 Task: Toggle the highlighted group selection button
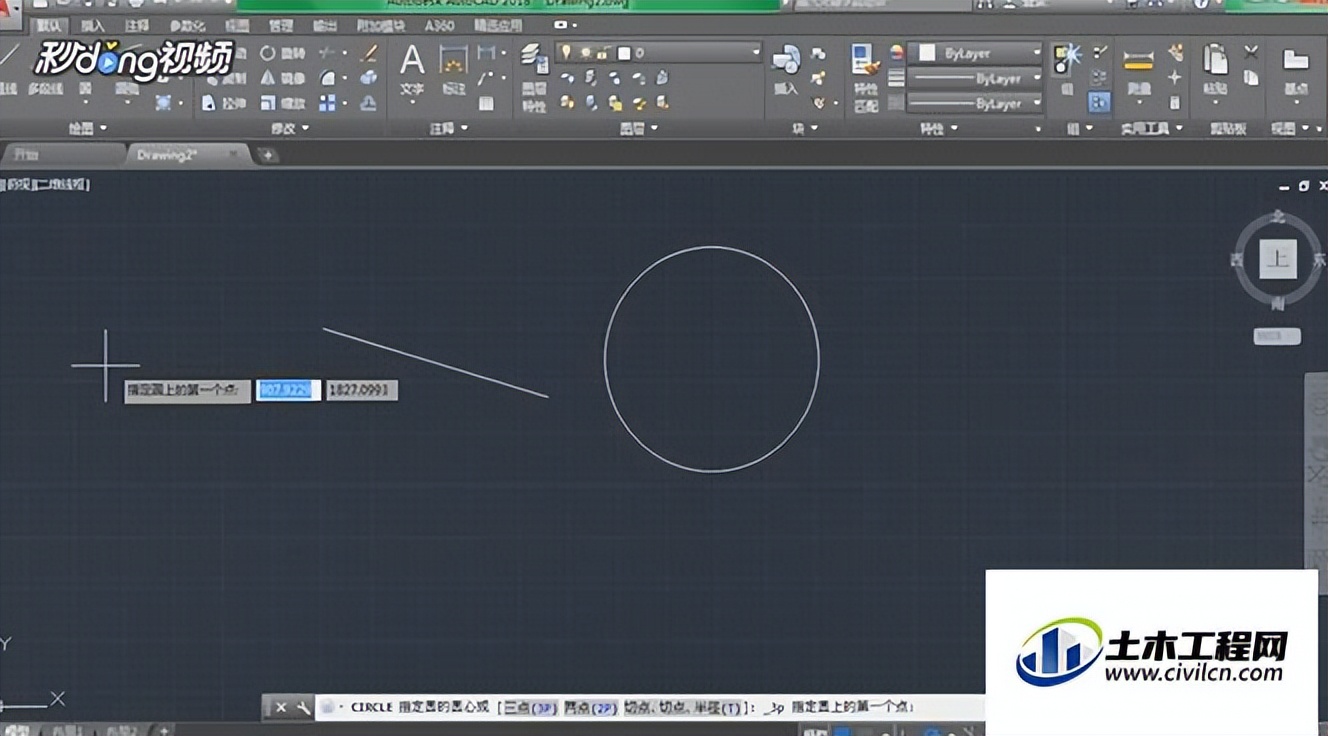click(x=1099, y=101)
